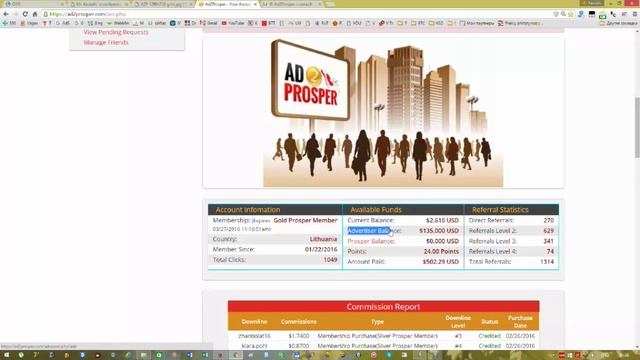Open View Pending Requests link
The height and width of the screenshot is (360, 640).
click(x=116, y=32)
